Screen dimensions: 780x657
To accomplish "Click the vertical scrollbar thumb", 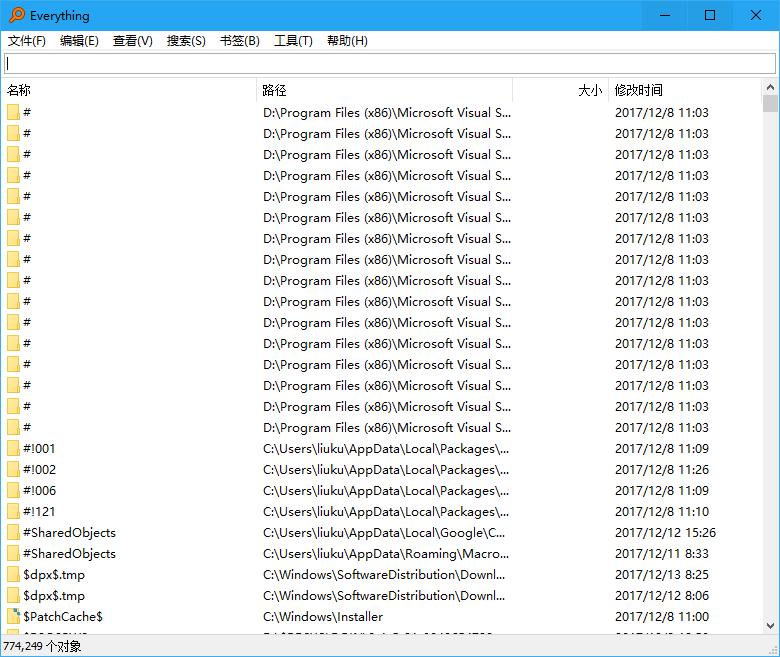I will click(x=770, y=103).
